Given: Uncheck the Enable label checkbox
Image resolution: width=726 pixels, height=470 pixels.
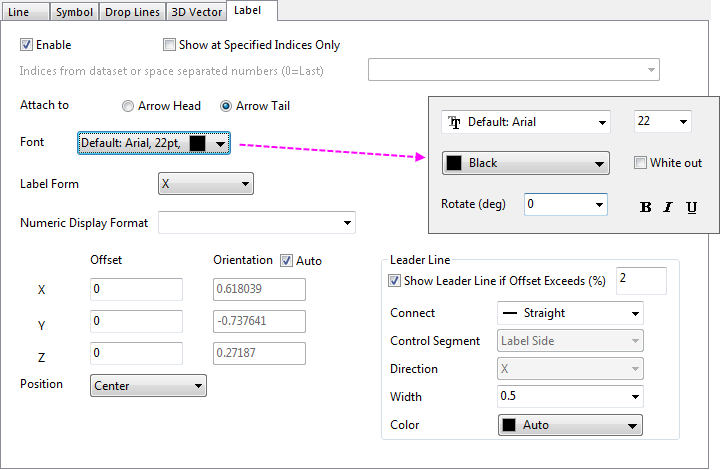Looking at the screenshot, I should pos(26,45).
